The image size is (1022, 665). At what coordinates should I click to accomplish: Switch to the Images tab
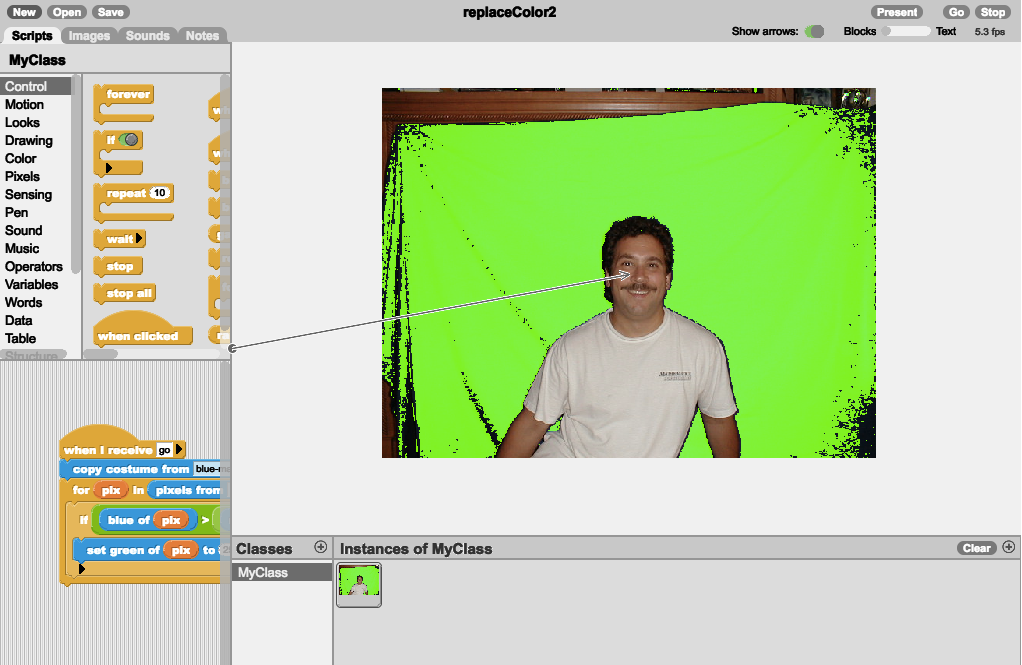(x=89, y=36)
